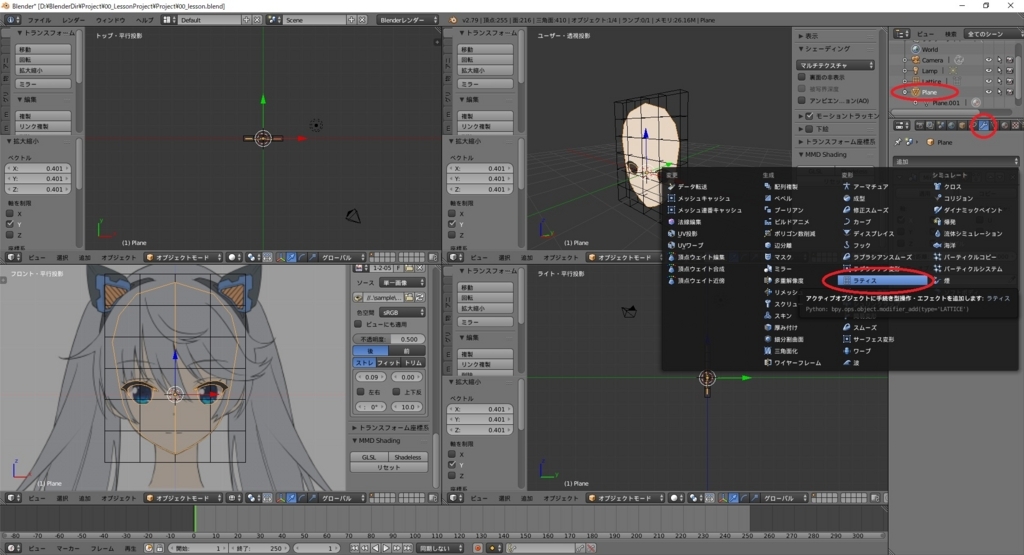Screen dimensions: 1024x555
Task: Select the Lamp row in the outliner
Action: click(930, 71)
